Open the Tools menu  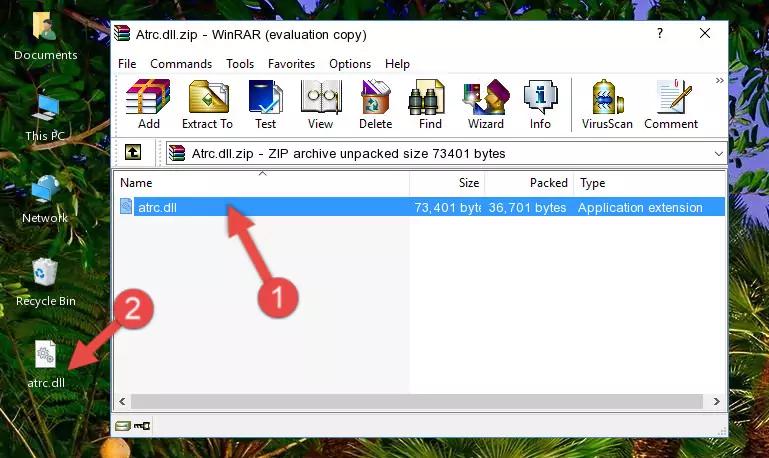tap(240, 64)
